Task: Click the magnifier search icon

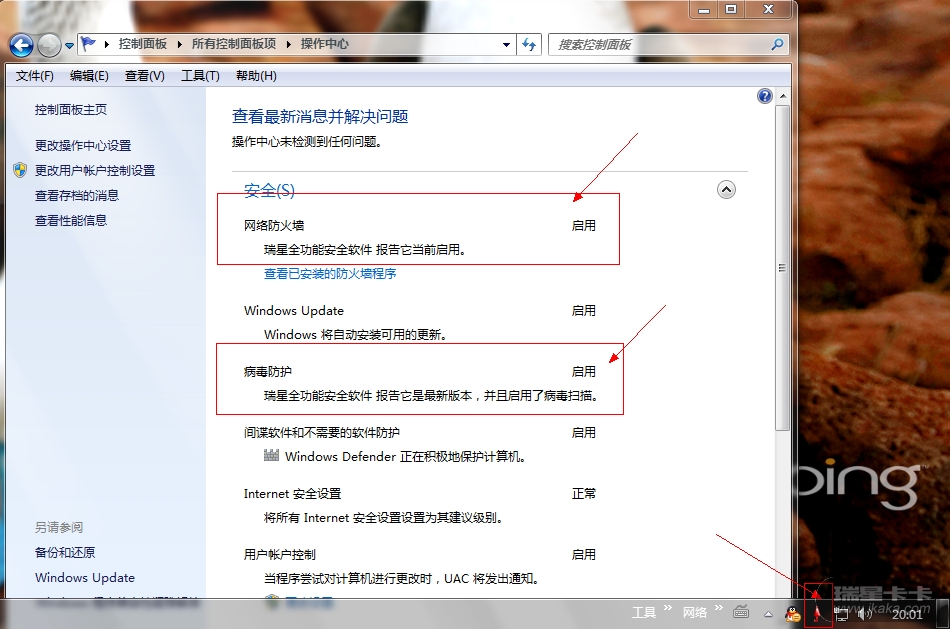Action: [x=777, y=44]
